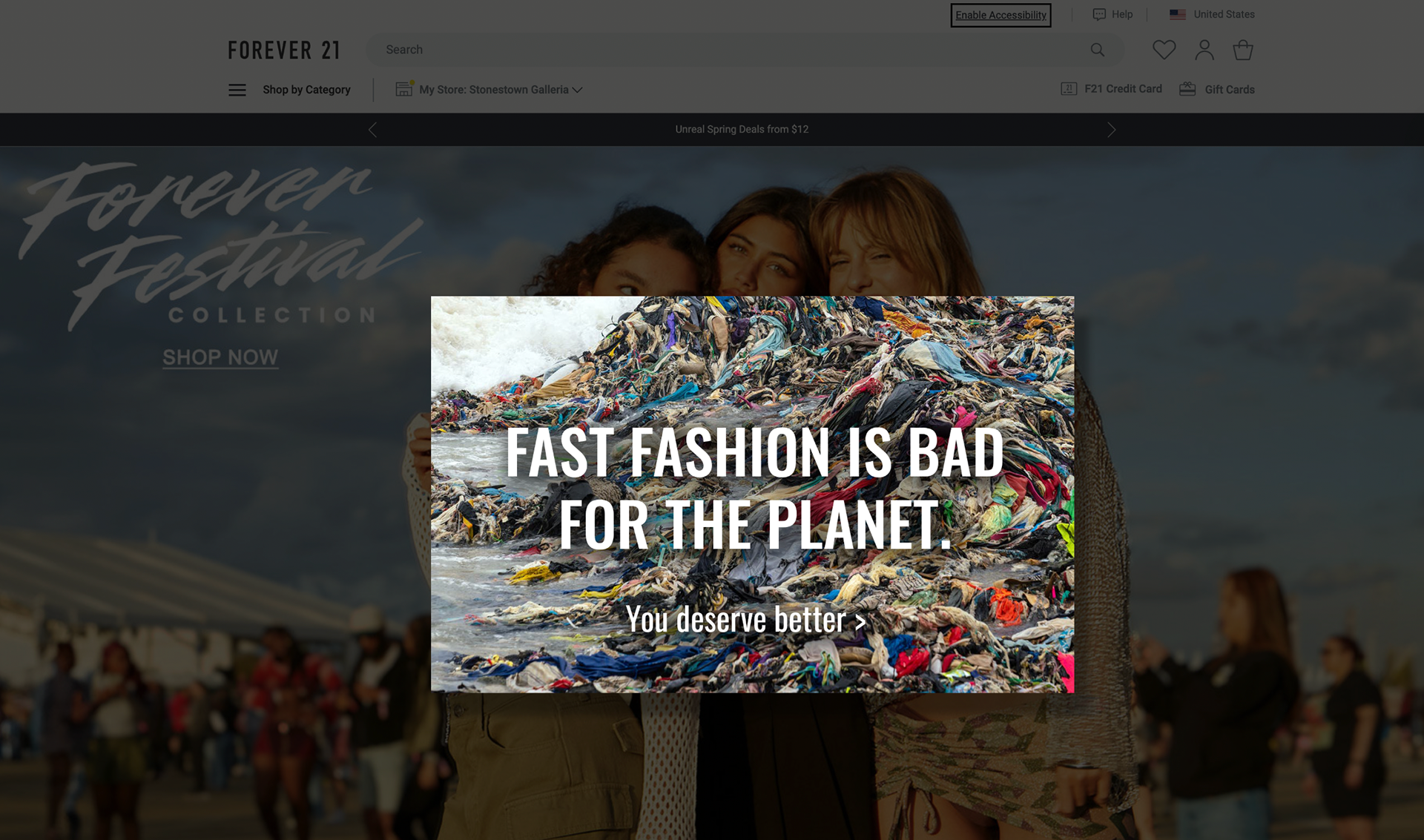The width and height of the screenshot is (1424, 840).
Task: Open the Help link
Action: [x=1121, y=14]
